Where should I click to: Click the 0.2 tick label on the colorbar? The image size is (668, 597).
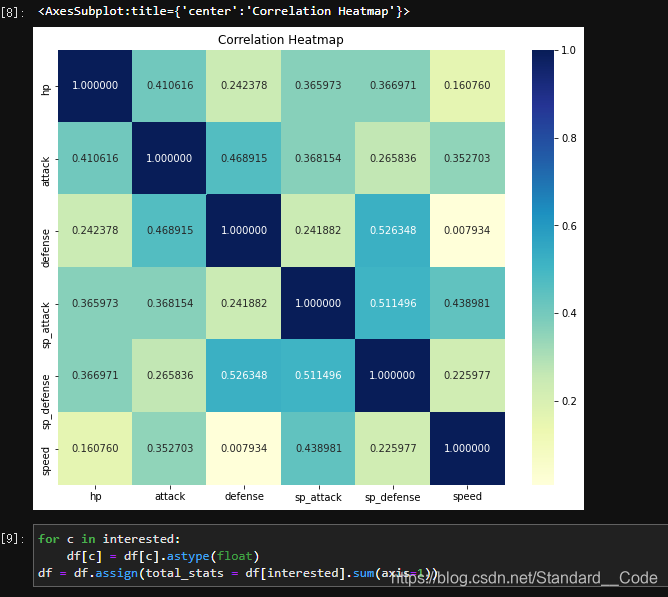coord(569,401)
